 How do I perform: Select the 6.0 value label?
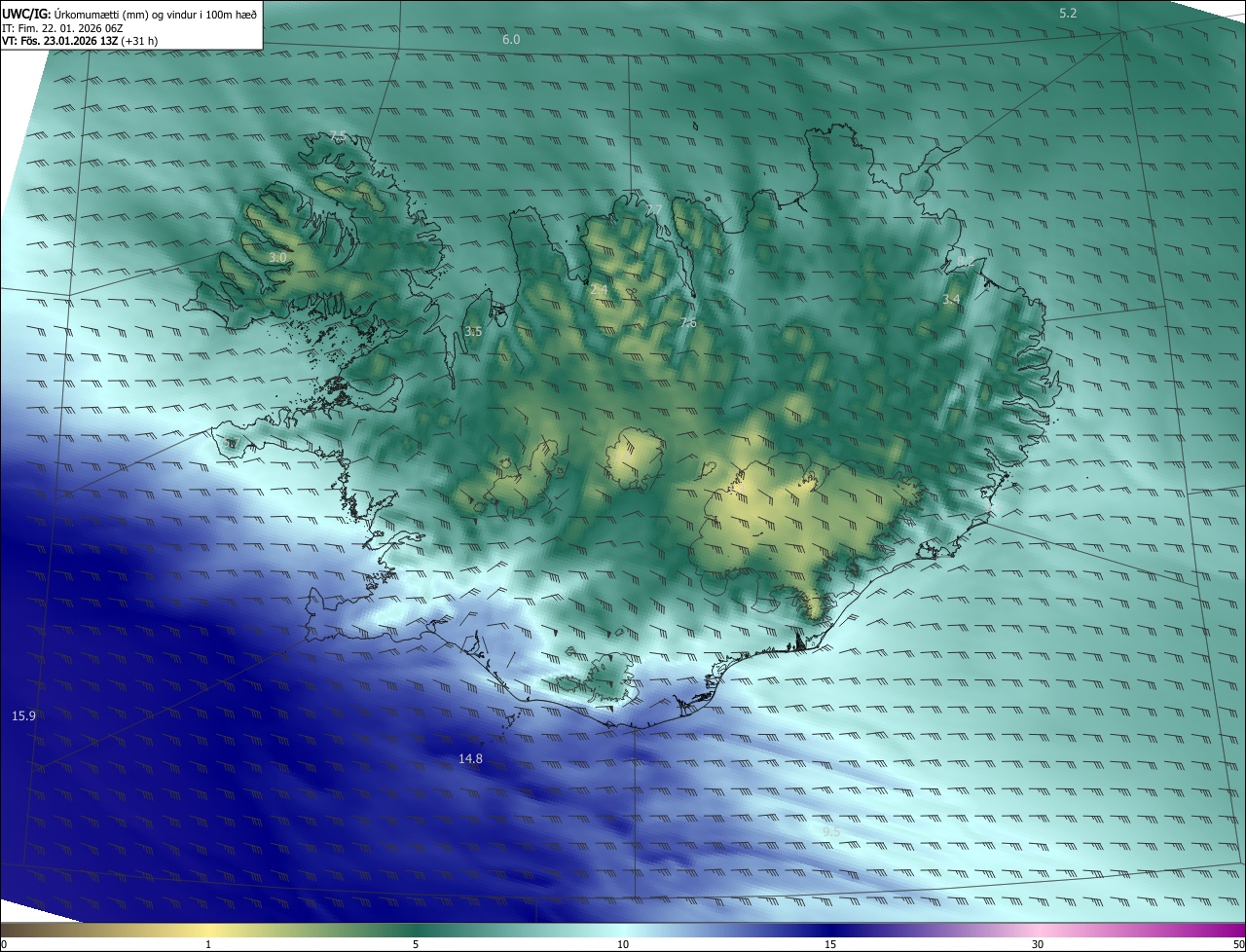(x=511, y=40)
